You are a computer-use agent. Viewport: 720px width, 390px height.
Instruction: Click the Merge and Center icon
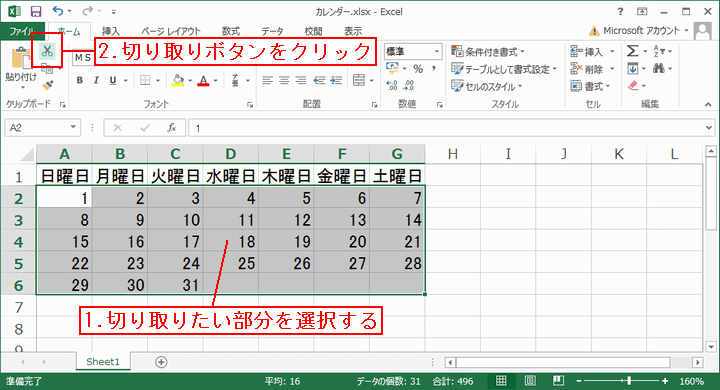pyautogui.click(x=359, y=80)
